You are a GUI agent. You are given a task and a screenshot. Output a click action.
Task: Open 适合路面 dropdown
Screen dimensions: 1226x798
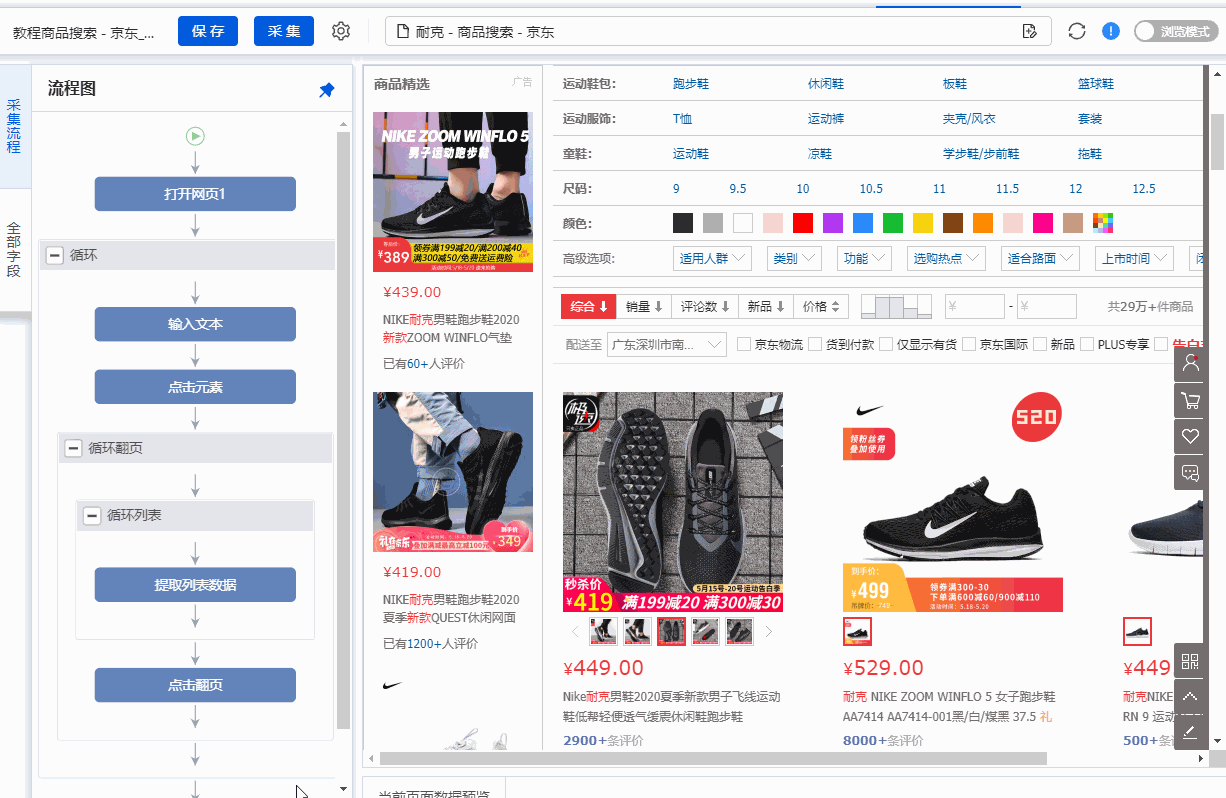[x=1040, y=258]
